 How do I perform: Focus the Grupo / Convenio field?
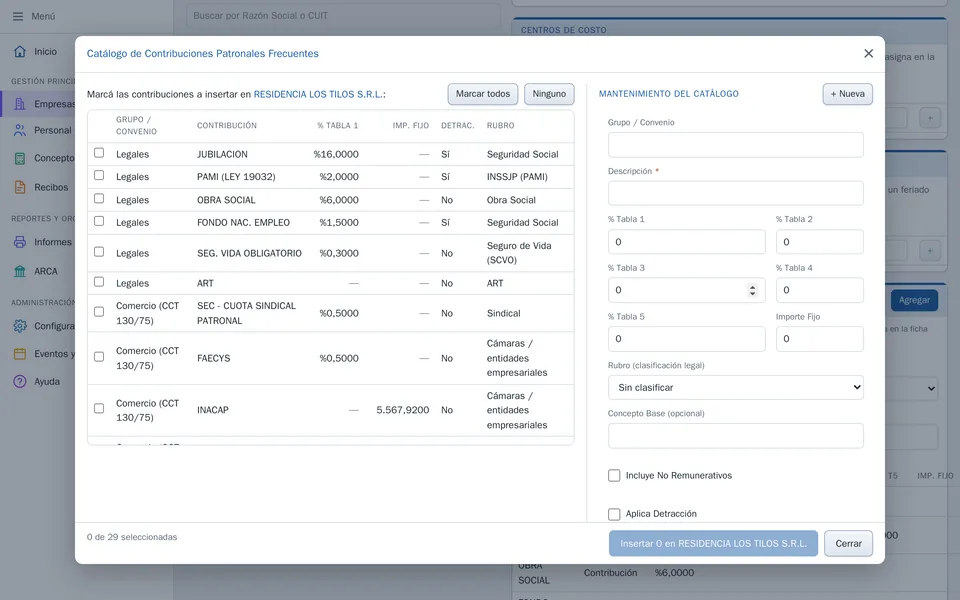pos(736,145)
